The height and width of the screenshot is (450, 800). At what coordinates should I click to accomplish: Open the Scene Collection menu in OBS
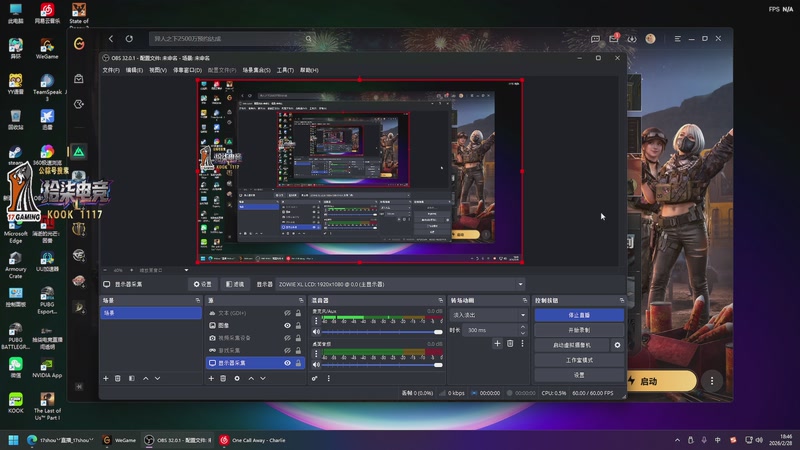[x=256, y=70]
